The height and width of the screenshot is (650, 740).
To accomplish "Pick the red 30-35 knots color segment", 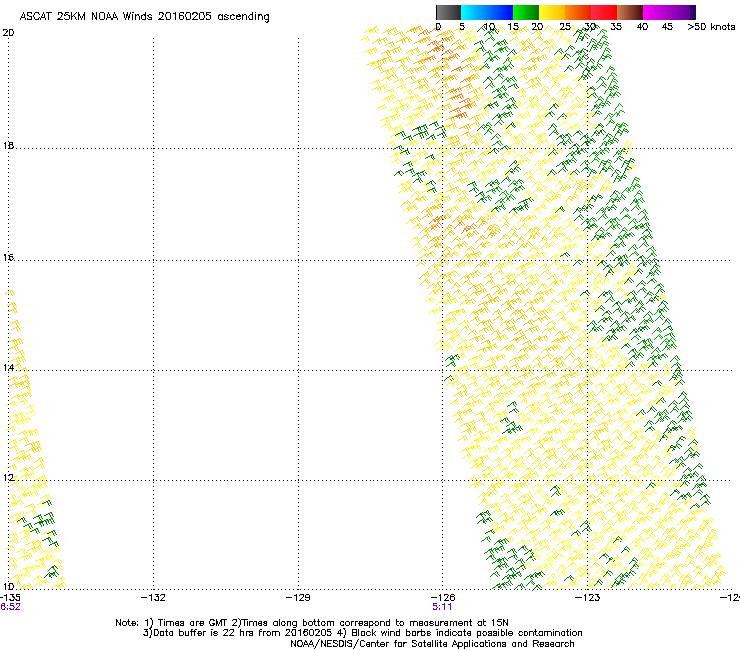I will [604, 12].
